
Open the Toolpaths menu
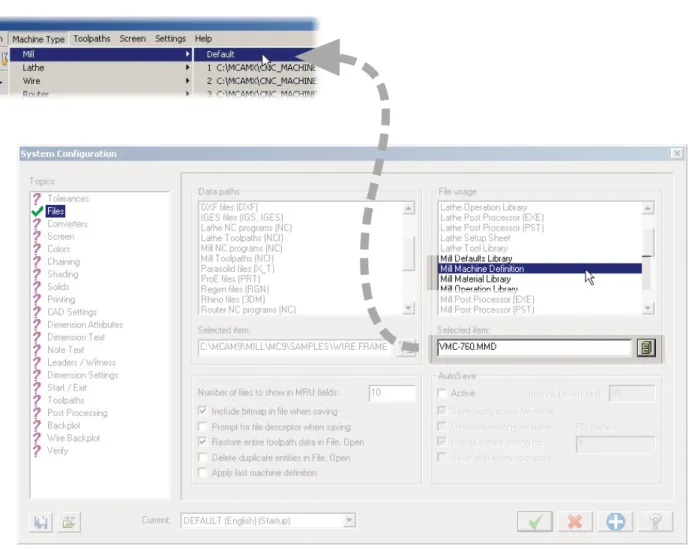point(91,39)
